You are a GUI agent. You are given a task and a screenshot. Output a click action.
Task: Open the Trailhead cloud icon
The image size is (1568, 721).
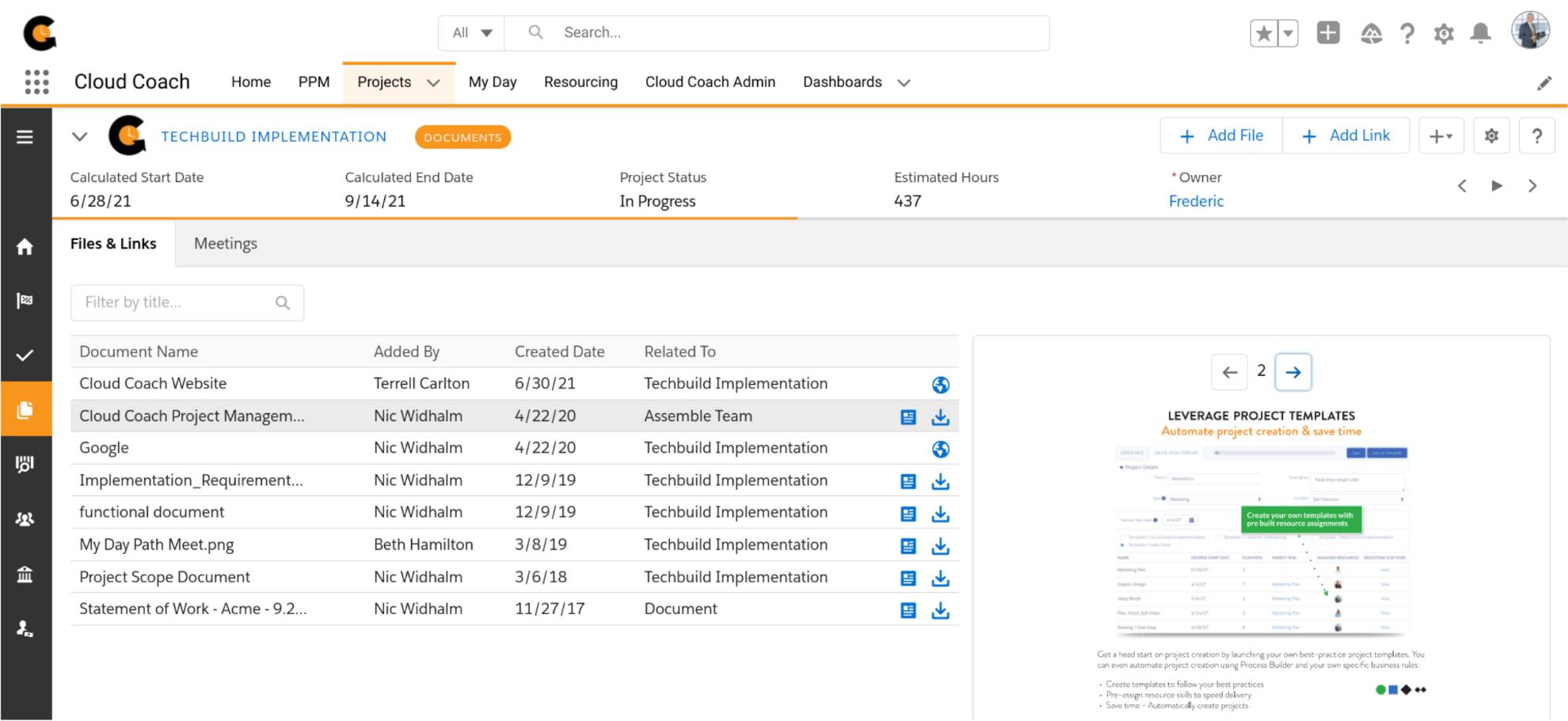[x=1371, y=33]
